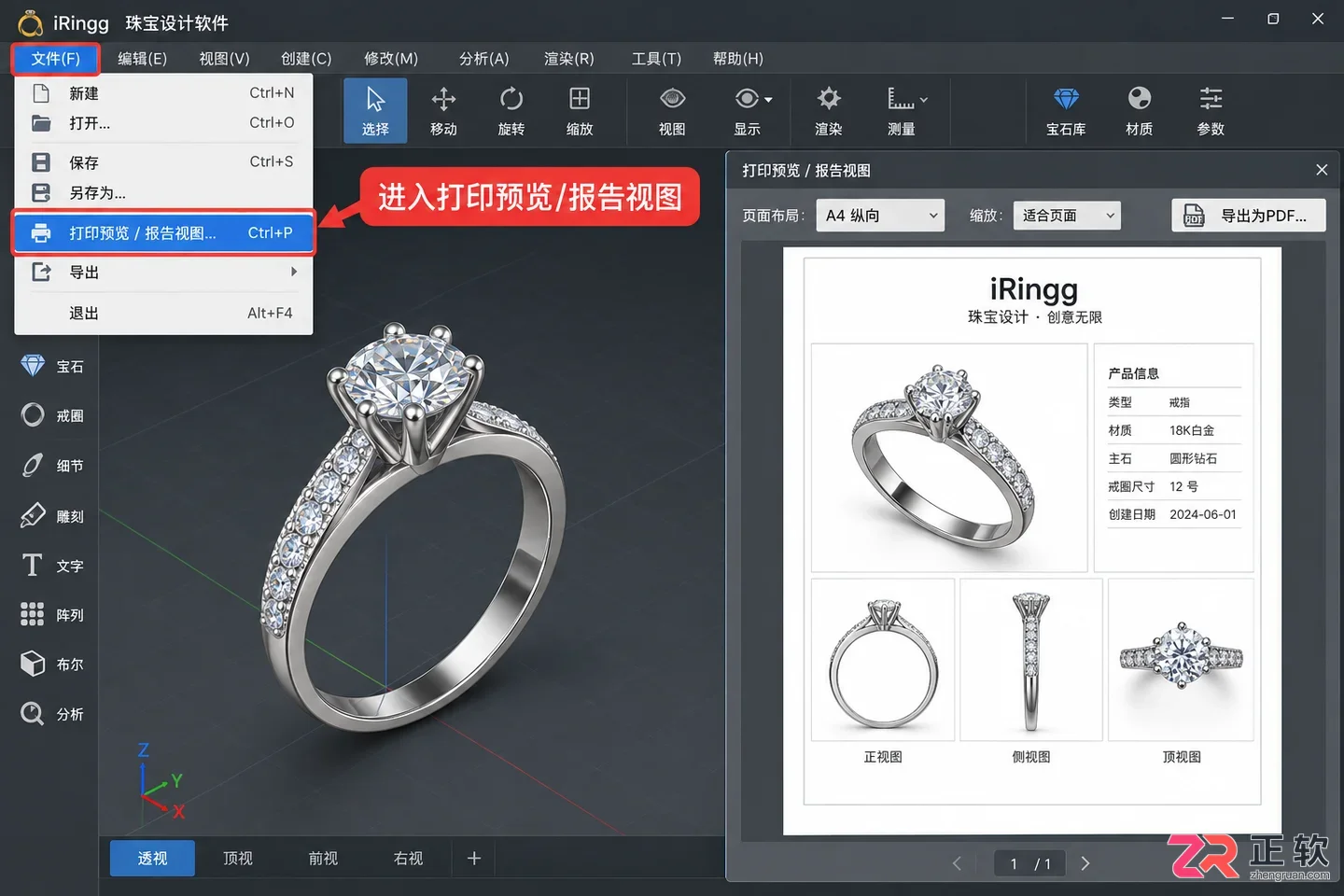The image size is (1344, 896).
Task: Open the 参数 parameters sliders icon
Action: (1211, 110)
